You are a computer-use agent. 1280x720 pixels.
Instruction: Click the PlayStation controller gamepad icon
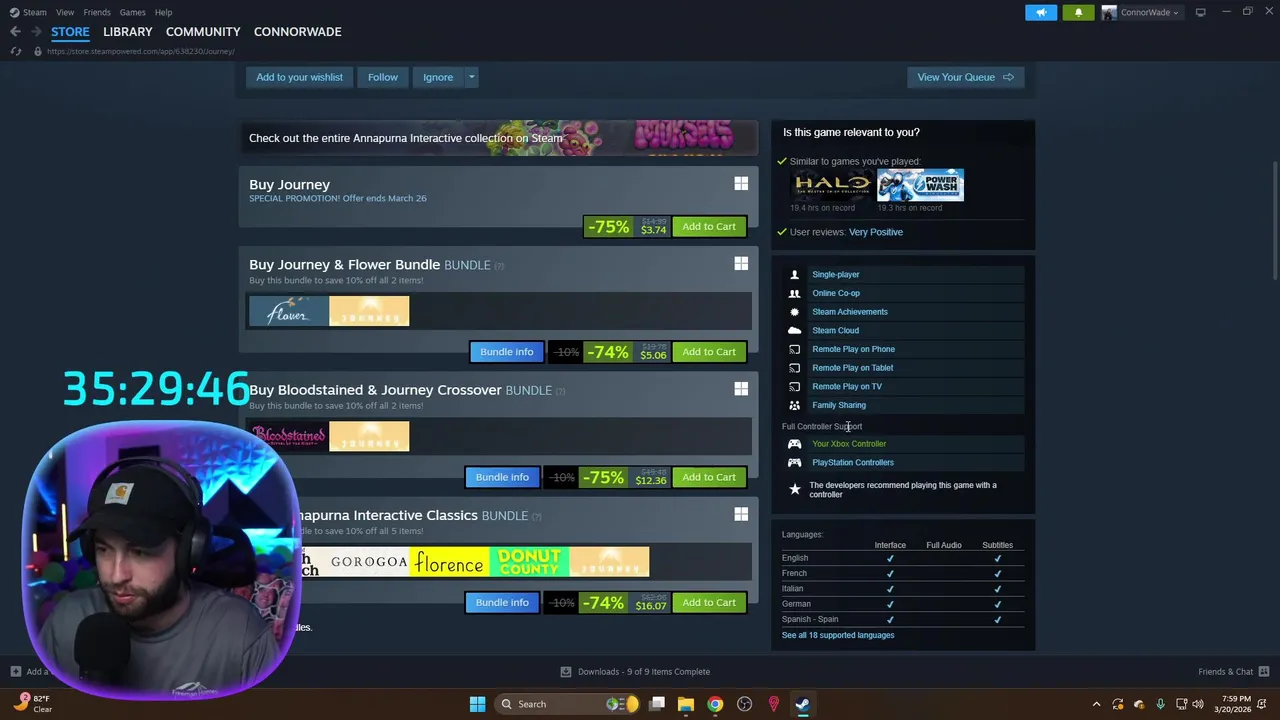[x=794, y=462]
